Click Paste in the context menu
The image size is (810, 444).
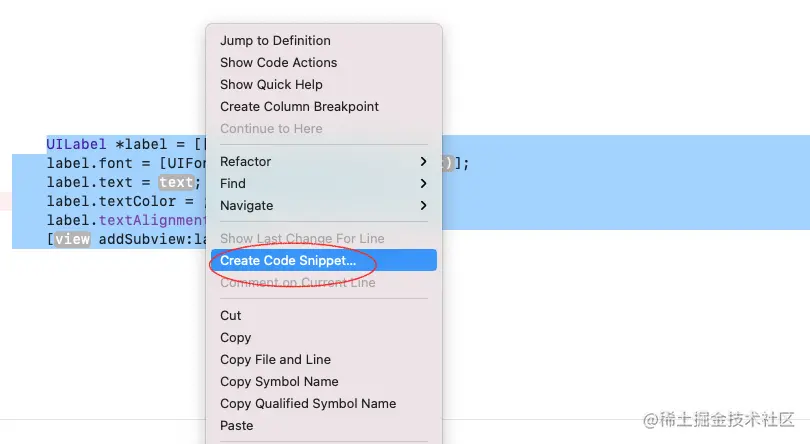(x=237, y=426)
